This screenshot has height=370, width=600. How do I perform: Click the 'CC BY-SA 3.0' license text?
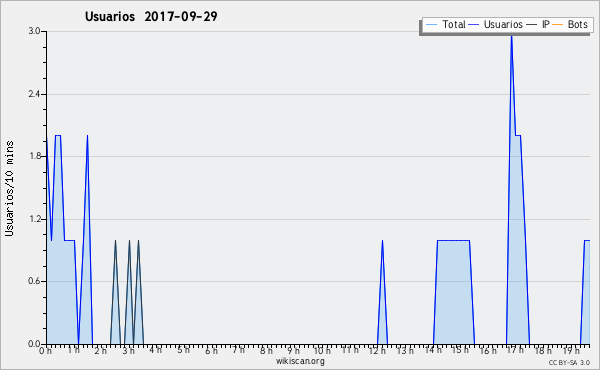point(569,363)
